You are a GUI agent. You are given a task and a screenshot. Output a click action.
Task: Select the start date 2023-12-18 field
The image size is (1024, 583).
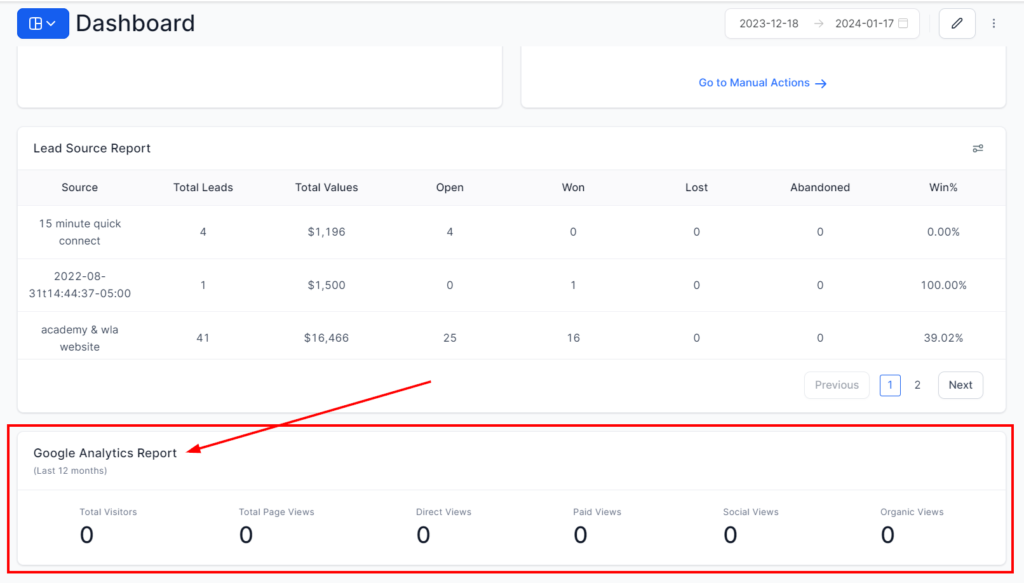point(768,23)
